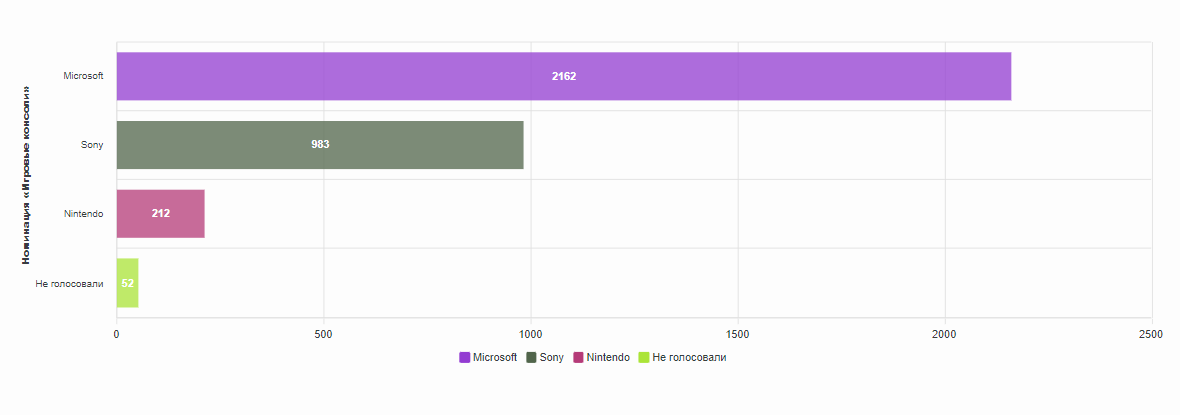Select the Sony bar in chart
Screen dimensions: 1180x415
[420, 145]
